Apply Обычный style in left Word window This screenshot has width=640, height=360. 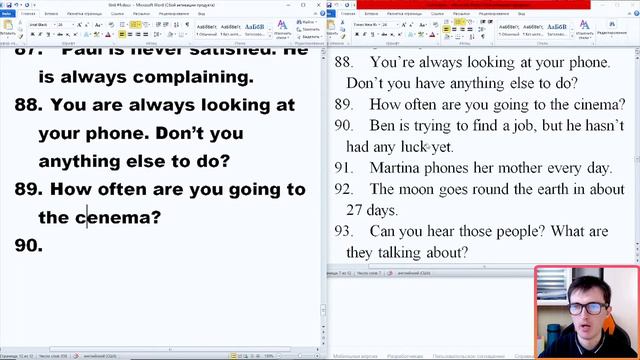coord(207,30)
